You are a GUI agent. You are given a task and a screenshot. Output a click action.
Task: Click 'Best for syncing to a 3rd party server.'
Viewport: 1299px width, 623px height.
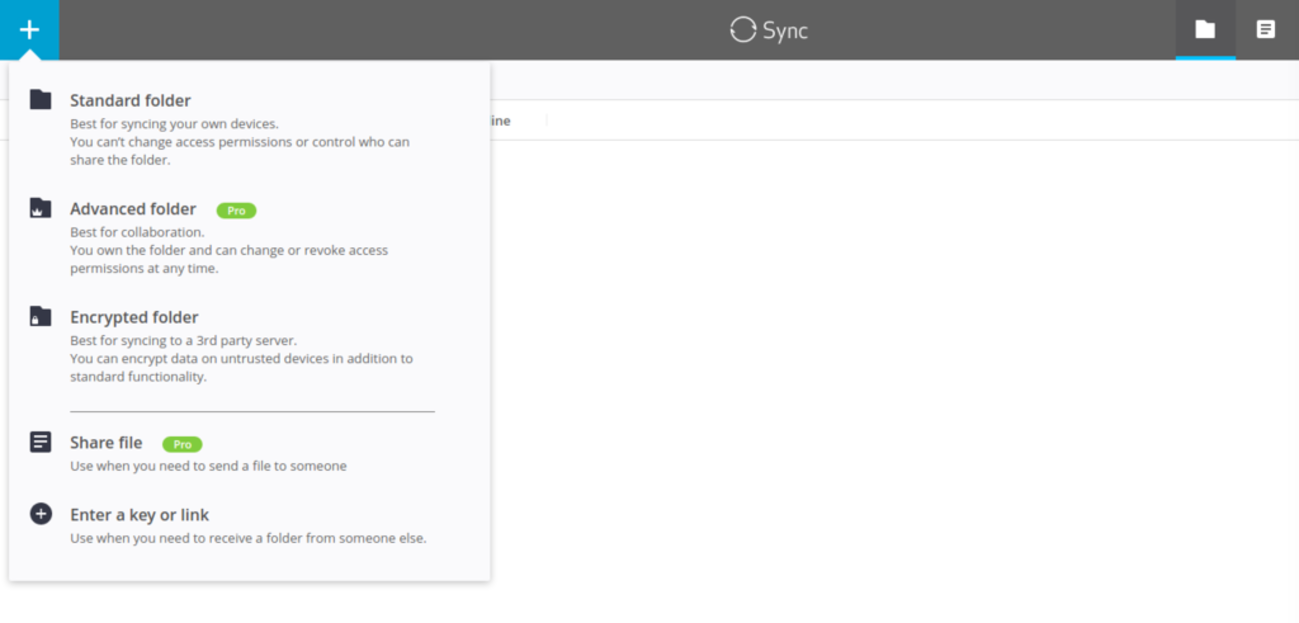click(183, 340)
